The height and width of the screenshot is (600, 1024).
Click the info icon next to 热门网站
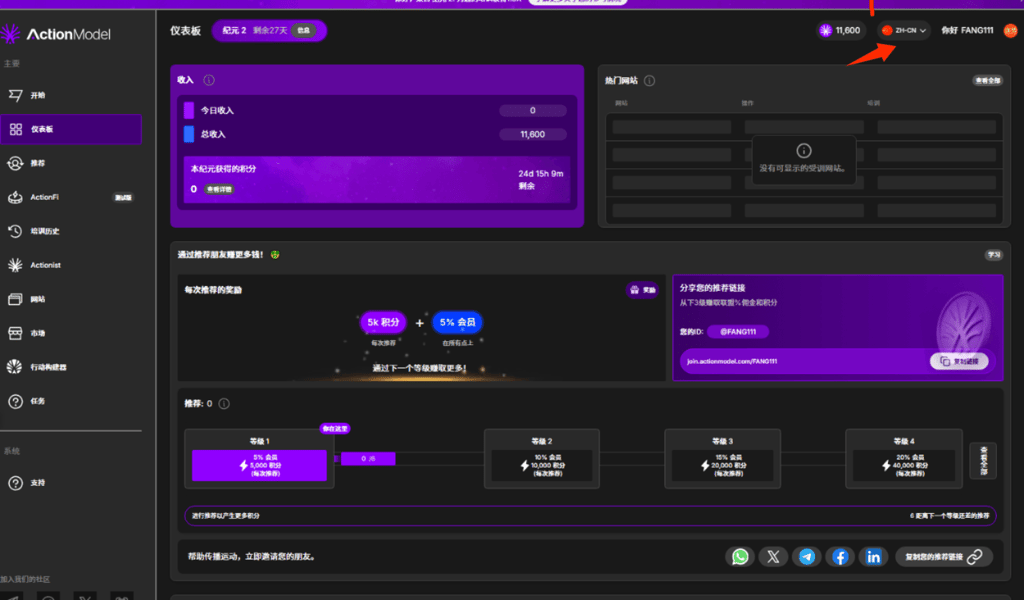click(x=649, y=81)
